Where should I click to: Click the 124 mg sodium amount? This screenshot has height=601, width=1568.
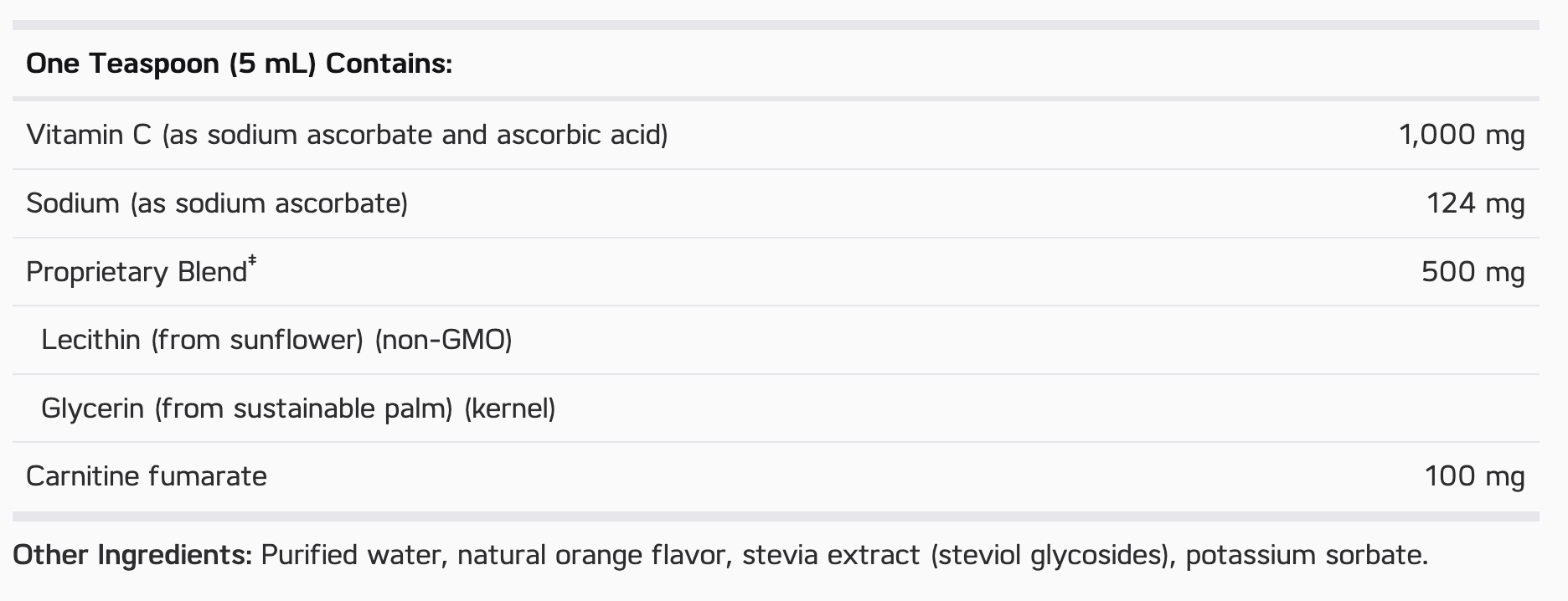pos(1476,203)
